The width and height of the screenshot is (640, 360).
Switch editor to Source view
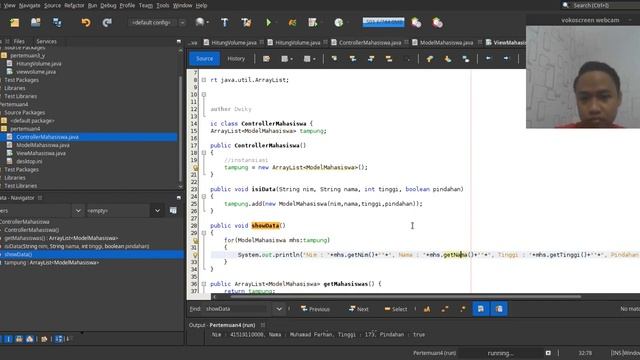click(x=204, y=59)
